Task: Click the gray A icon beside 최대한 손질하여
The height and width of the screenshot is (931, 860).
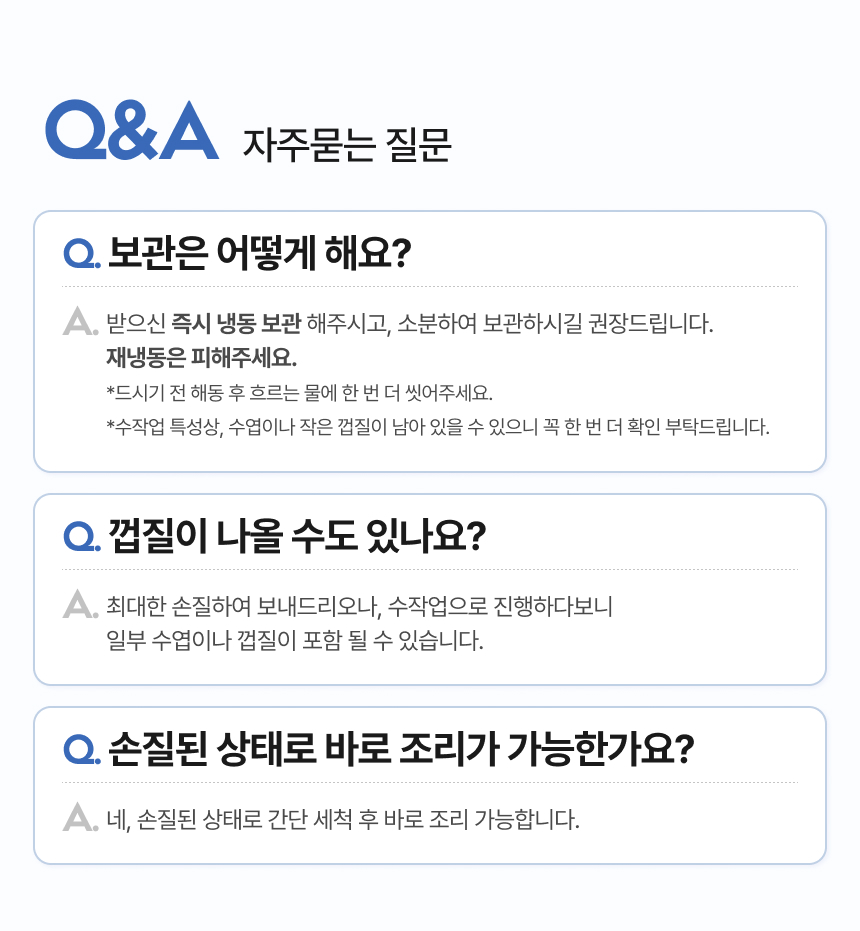Action: tap(80, 604)
